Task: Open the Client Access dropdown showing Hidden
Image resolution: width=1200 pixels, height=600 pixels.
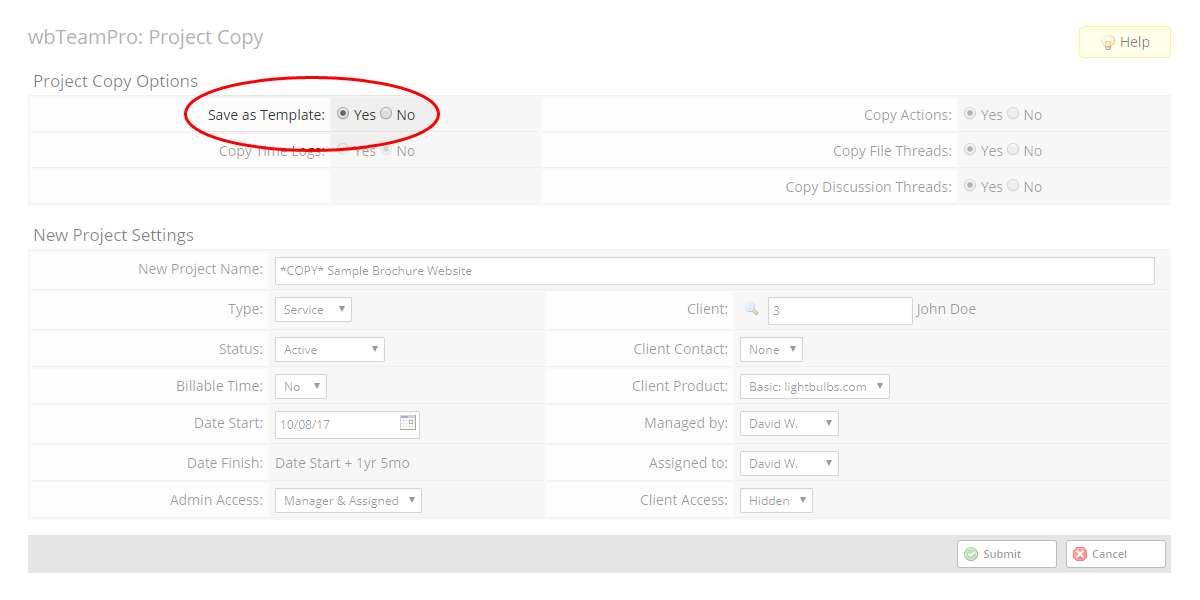Action: coord(776,500)
